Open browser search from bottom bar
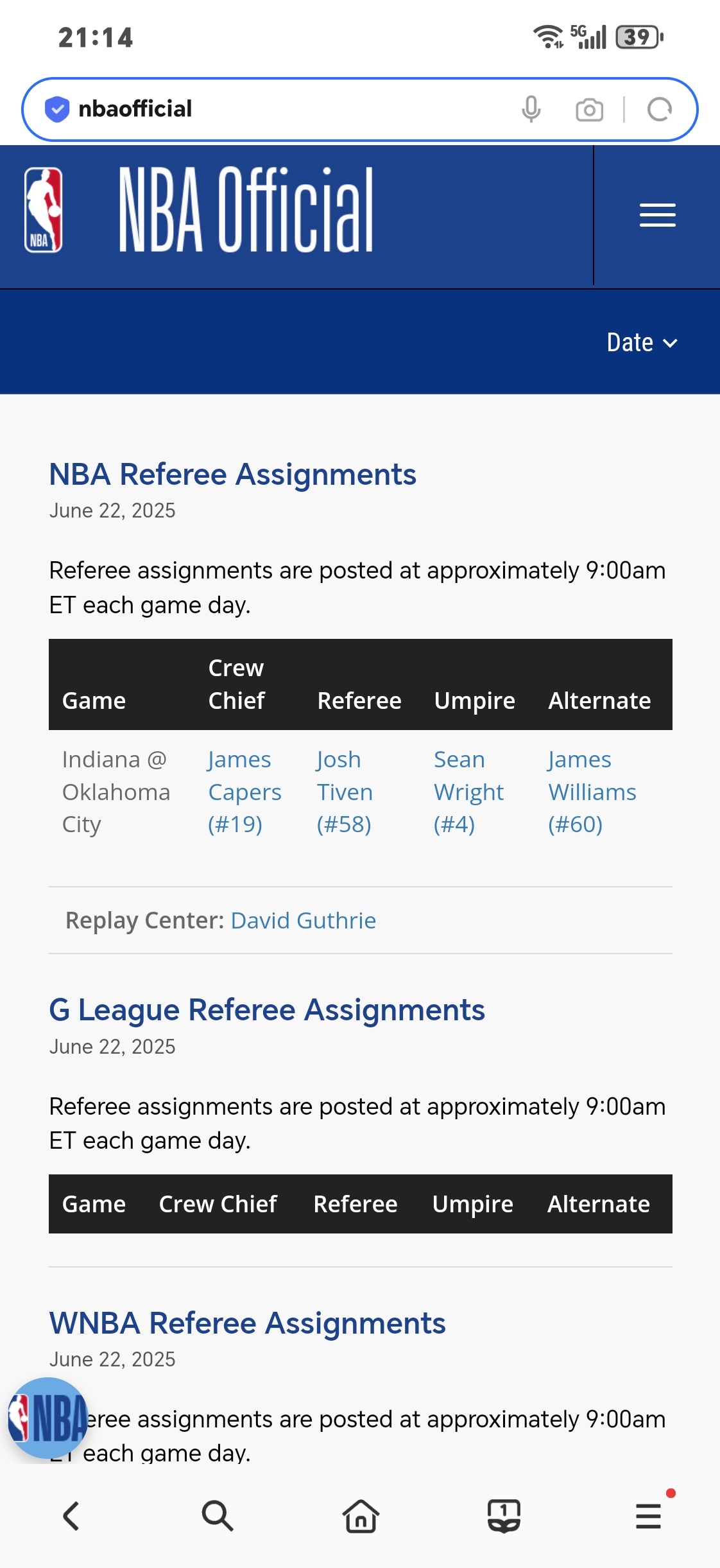This screenshot has height=1568, width=720. (217, 1516)
